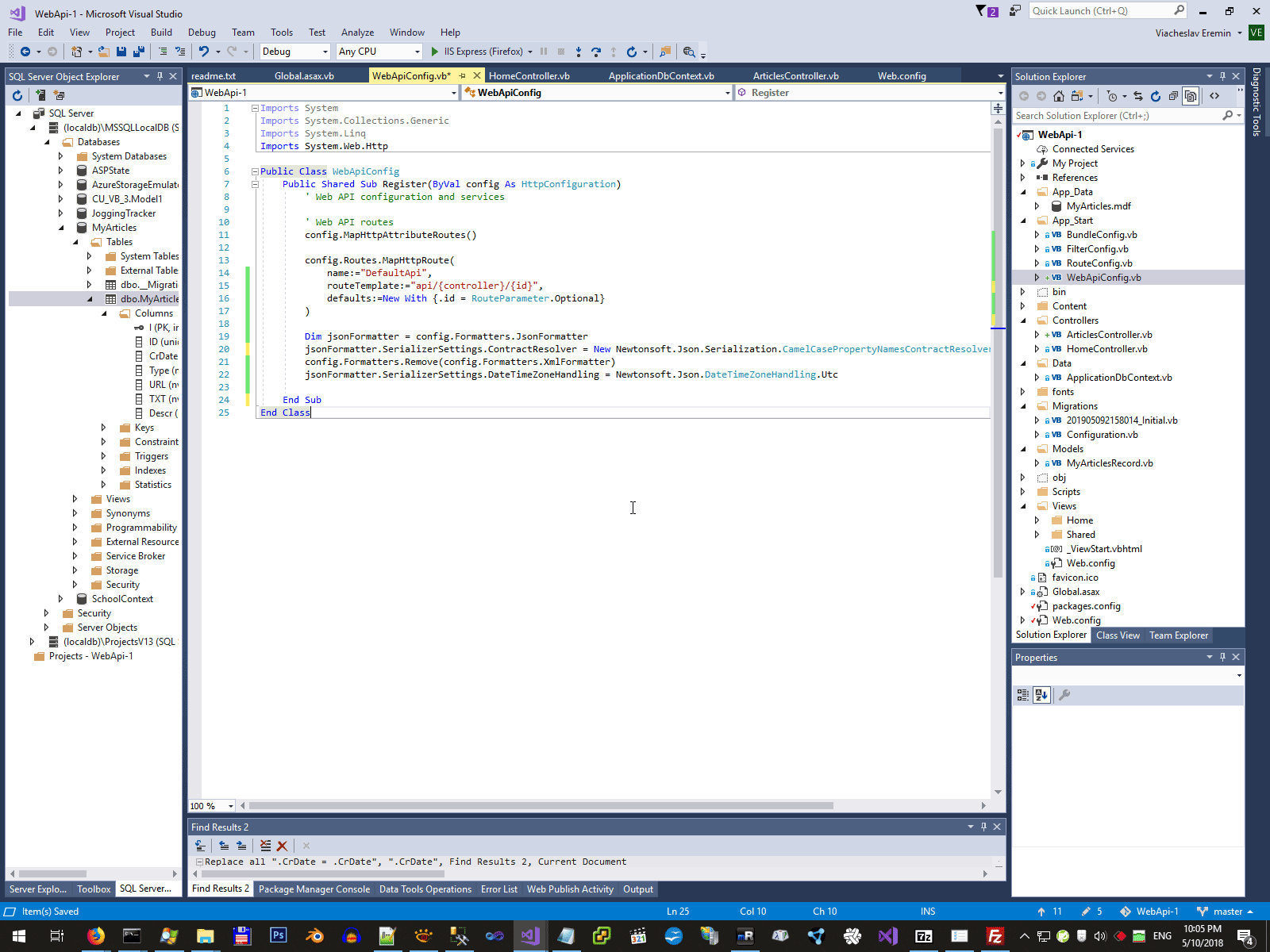
Task: Switch to the HomeController.vb tab
Action: coord(529,76)
